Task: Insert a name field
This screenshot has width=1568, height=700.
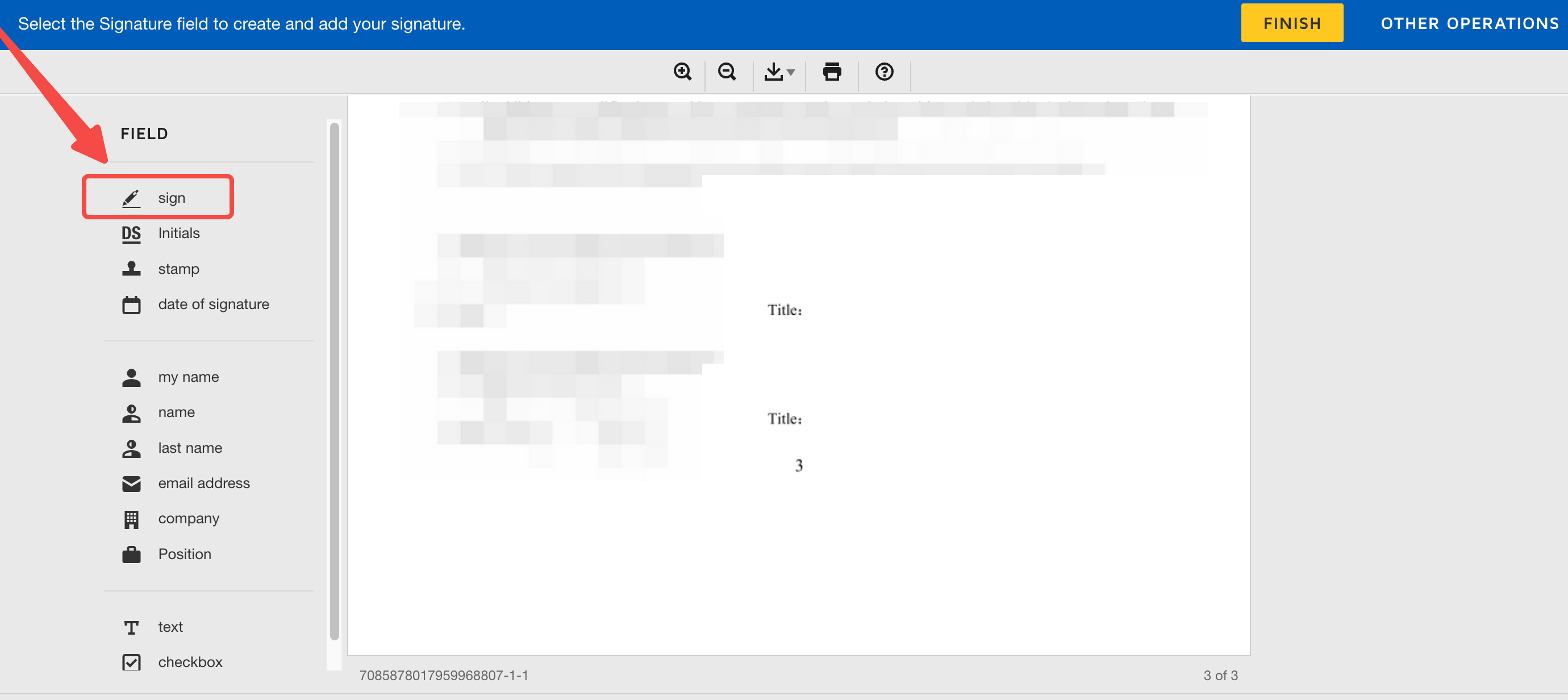Action: pyautogui.click(x=176, y=412)
